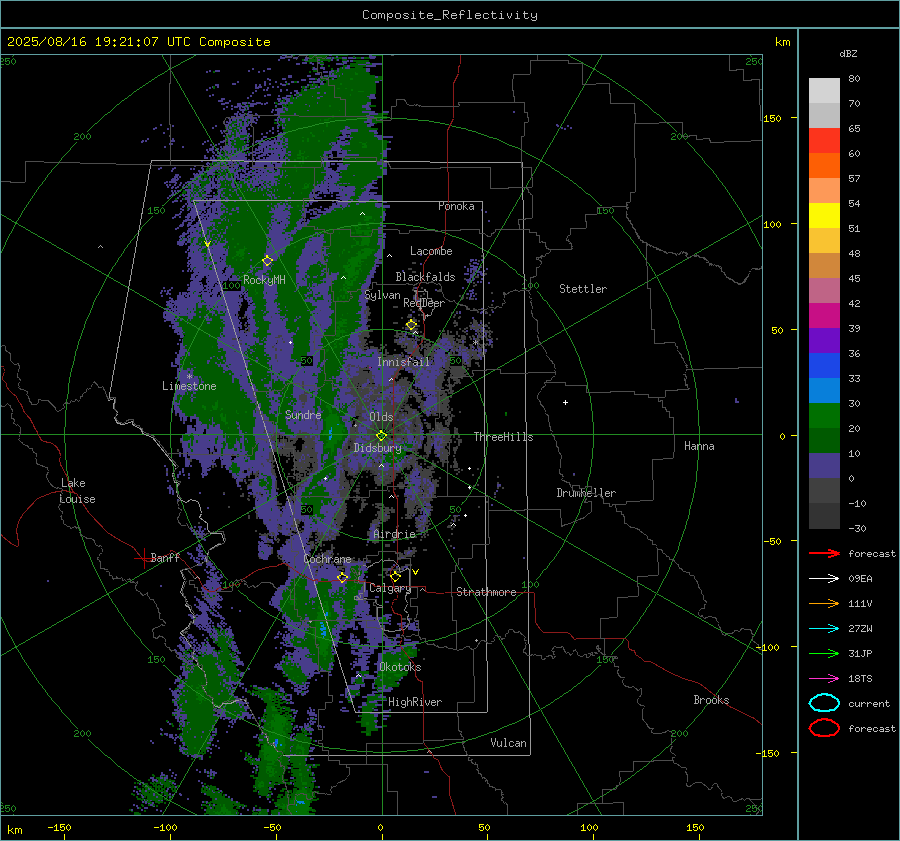Click the yellow diamond marker above Calgary

click(x=395, y=576)
